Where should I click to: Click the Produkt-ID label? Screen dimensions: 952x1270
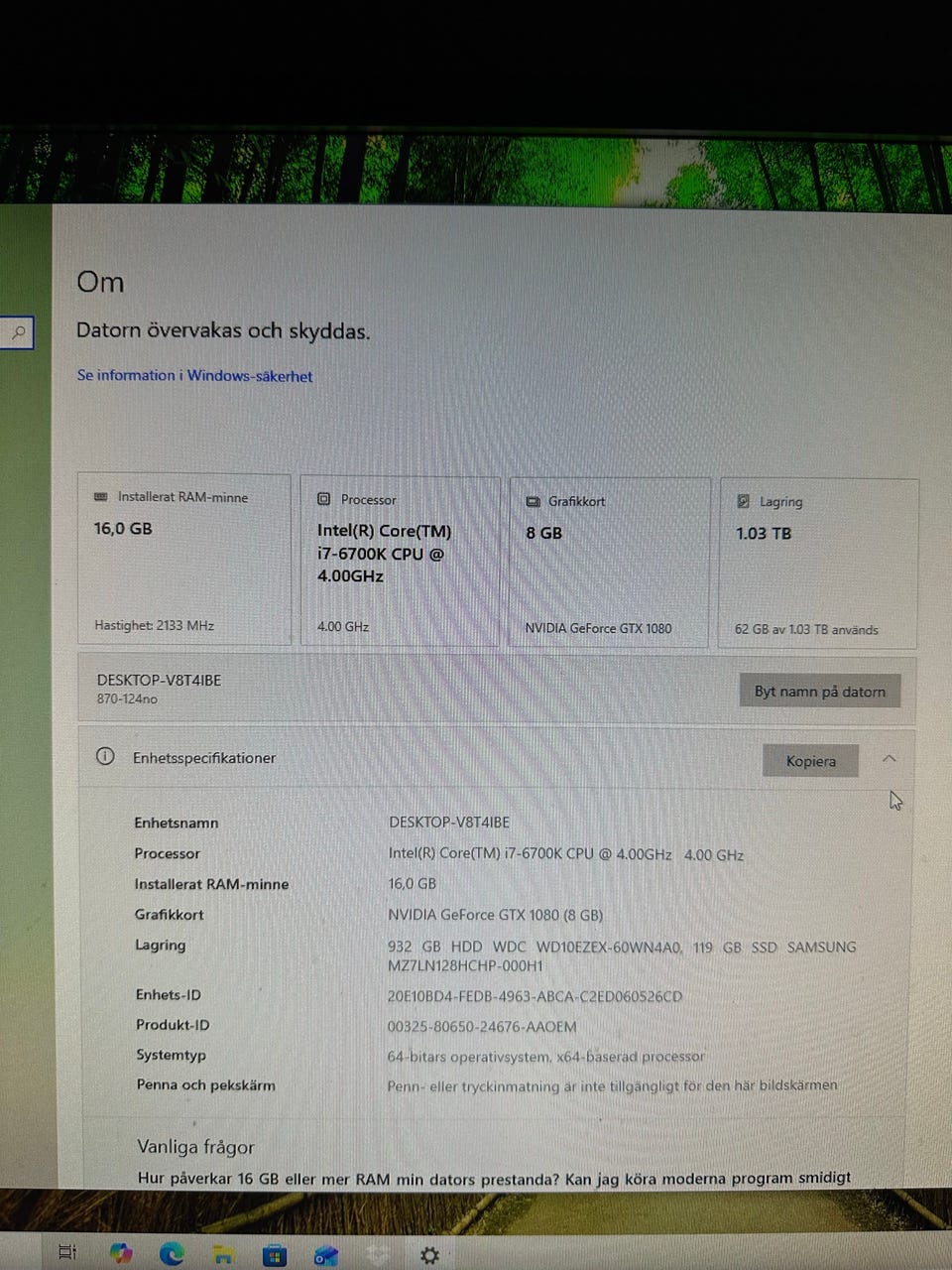pos(173,1025)
